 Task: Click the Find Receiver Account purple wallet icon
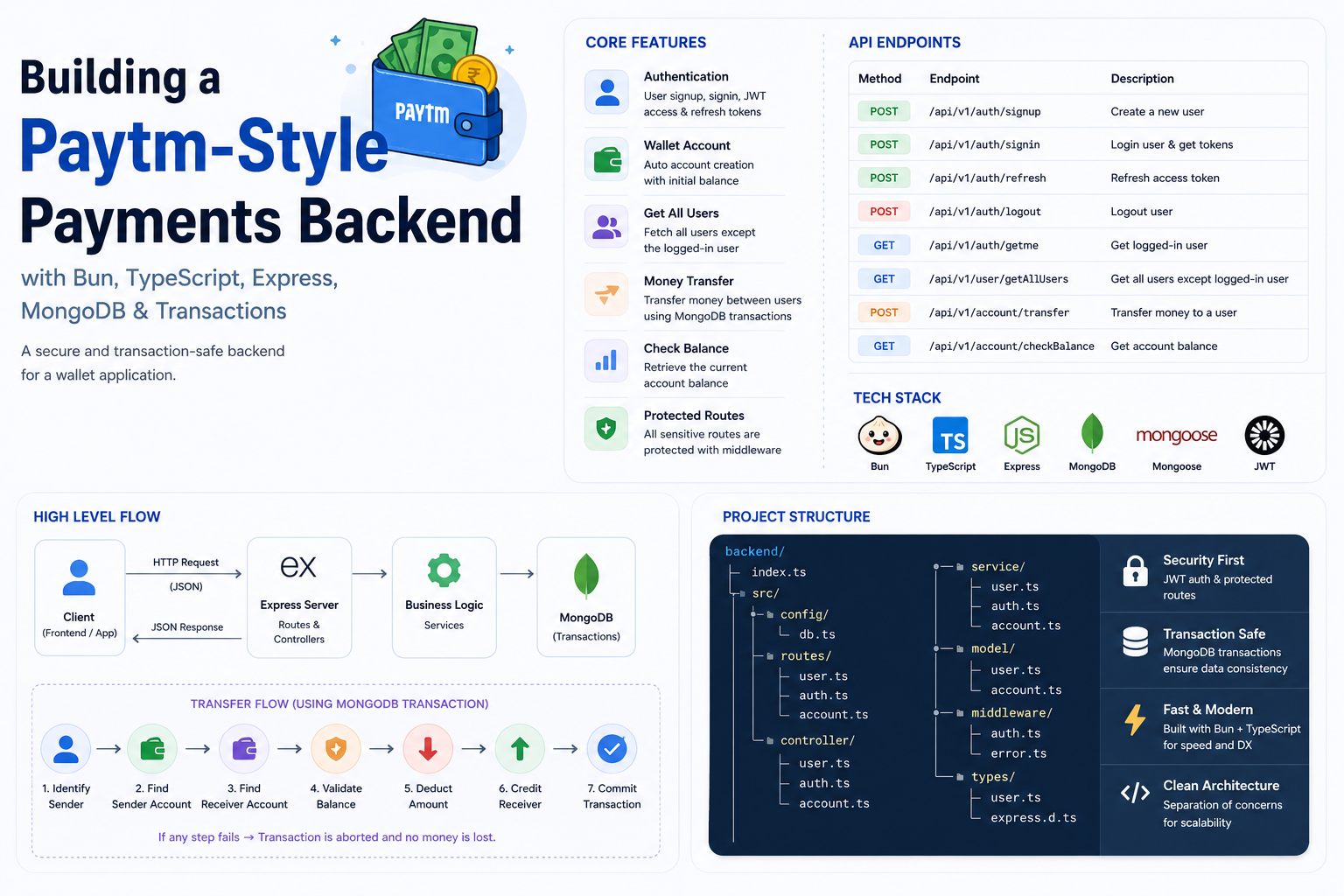click(244, 749)
